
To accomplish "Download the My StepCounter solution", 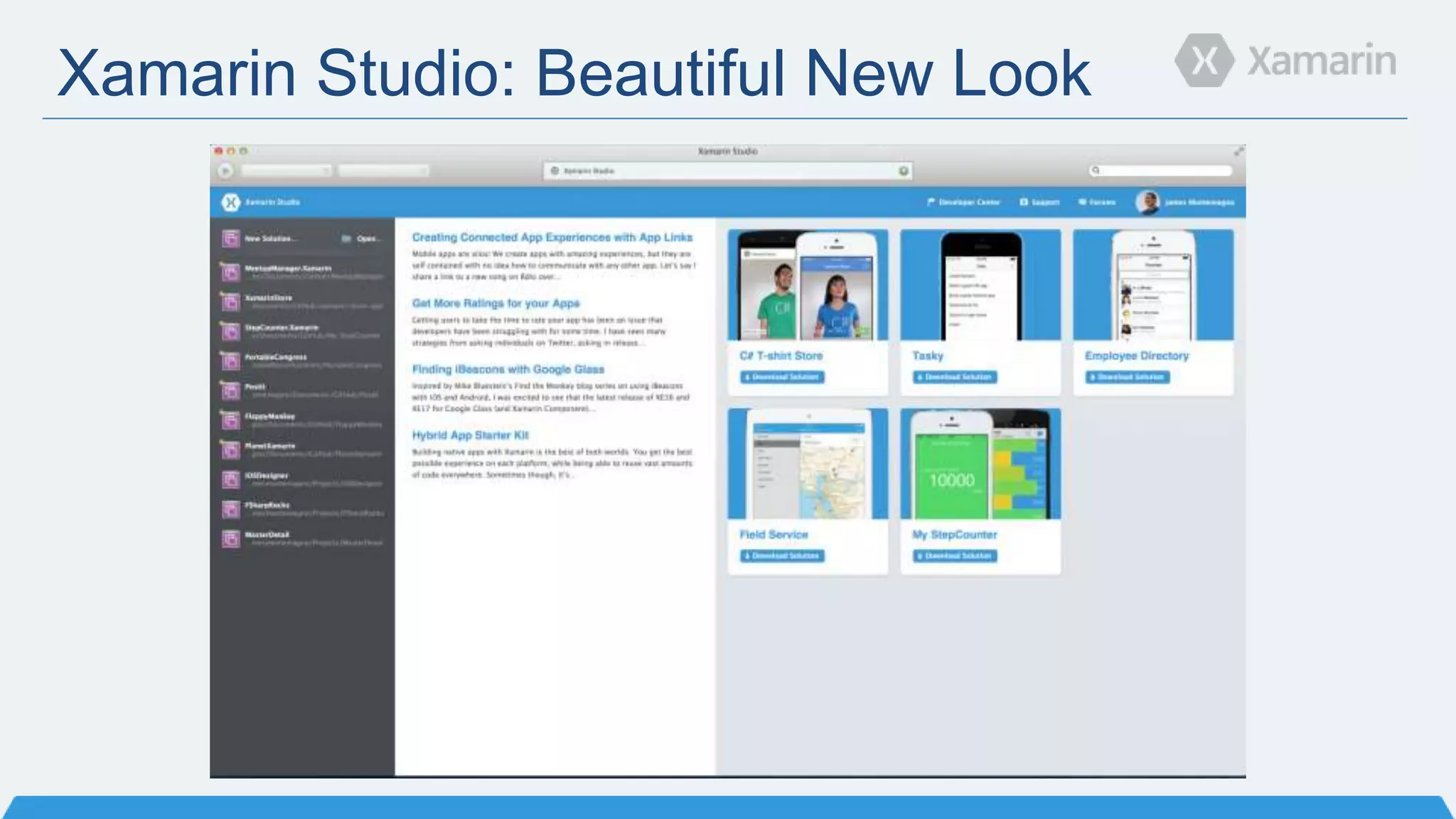I will tap(955, 556).
